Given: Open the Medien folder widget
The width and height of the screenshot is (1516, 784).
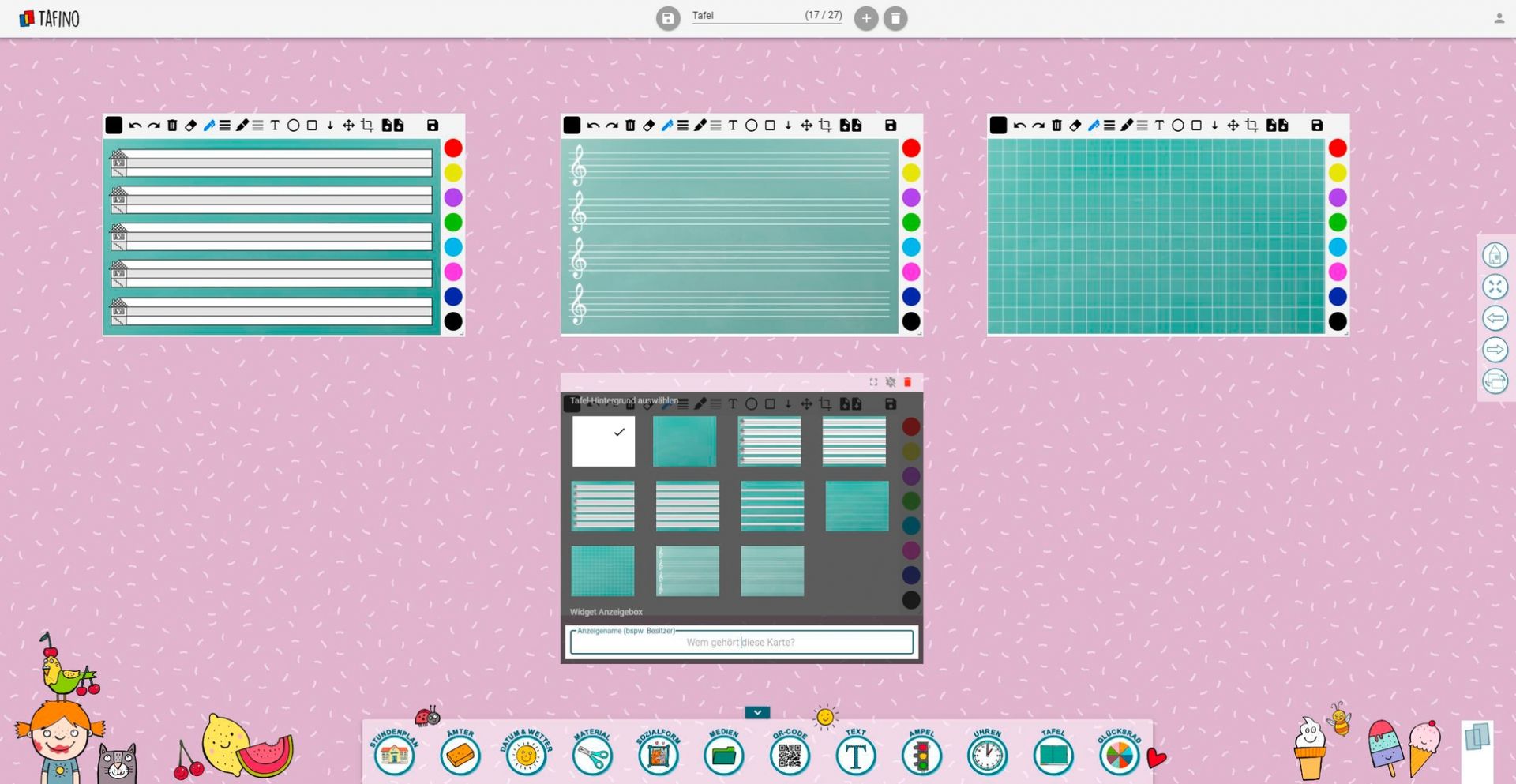Looking at the screenshot, I should pyautogui.click(x=724, y=756).
